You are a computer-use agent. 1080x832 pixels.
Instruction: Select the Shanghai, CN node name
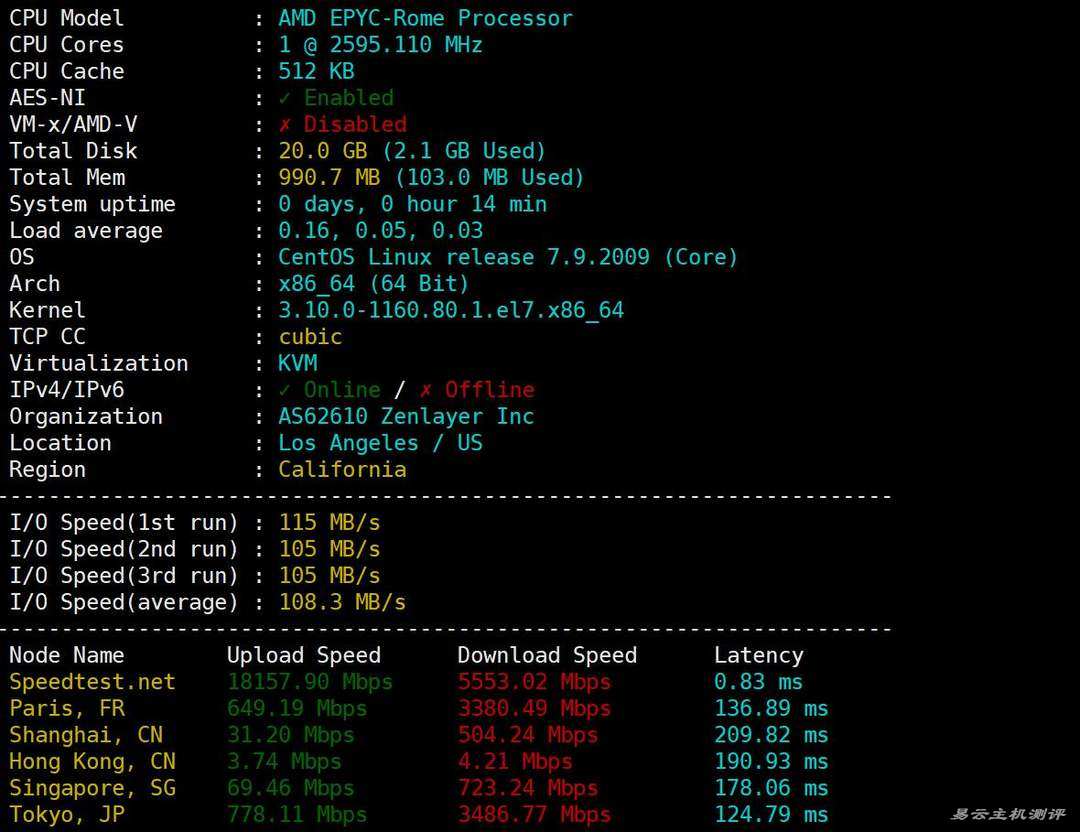pyautogui.click(x=86, y=735)
